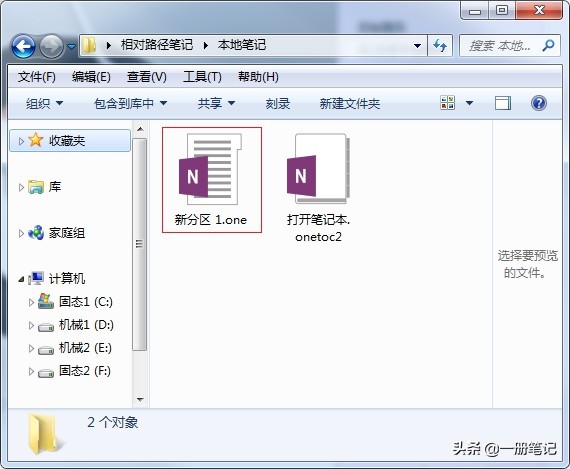Open the 组织 dropdown

(44, 104)
